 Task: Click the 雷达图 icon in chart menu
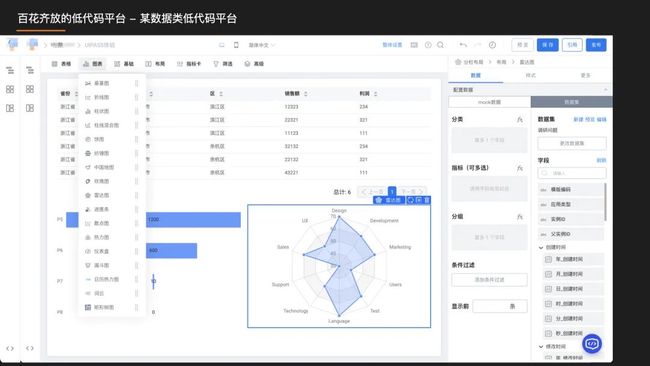(88, 195)
